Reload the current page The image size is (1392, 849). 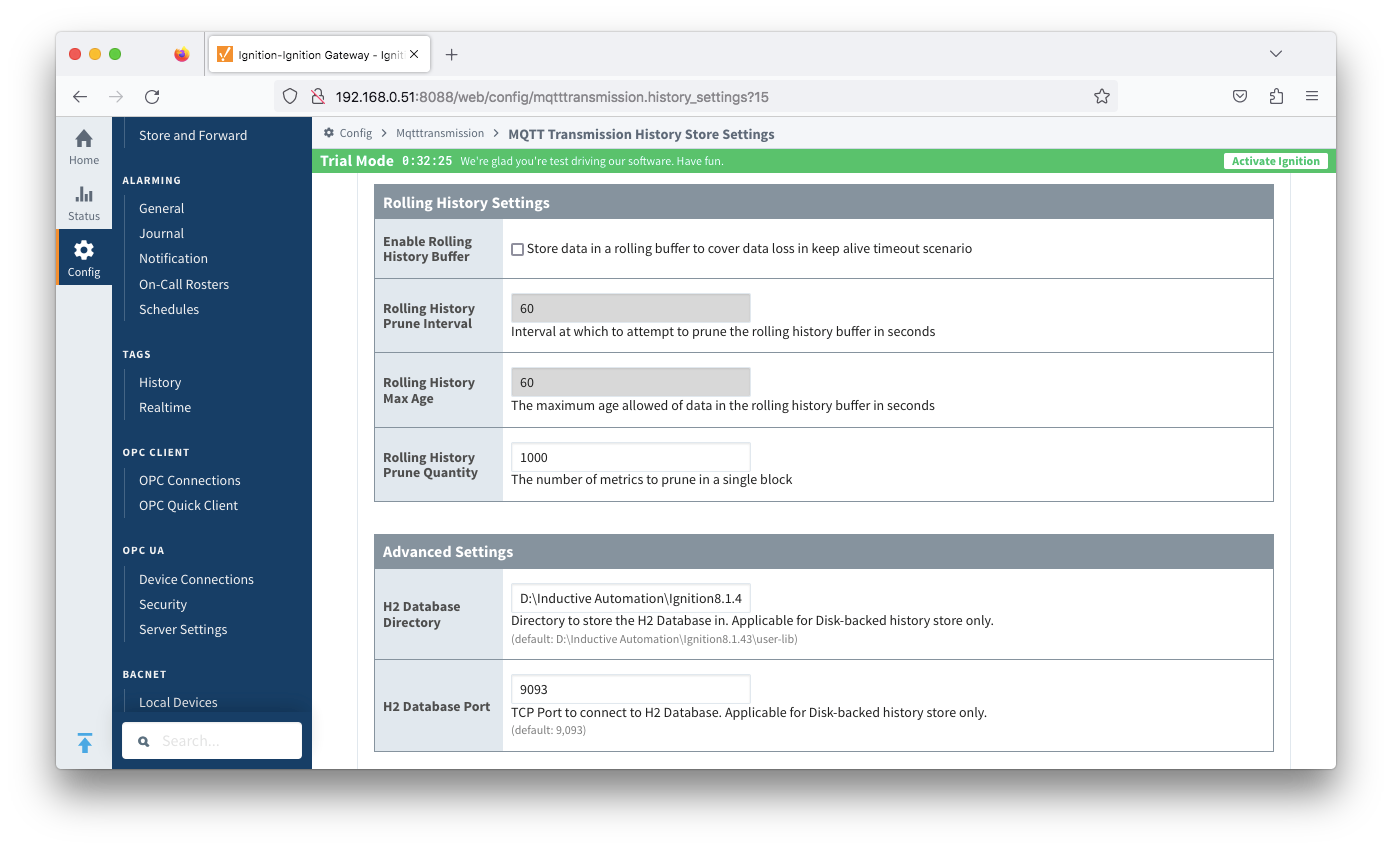(x=152, y=97)
